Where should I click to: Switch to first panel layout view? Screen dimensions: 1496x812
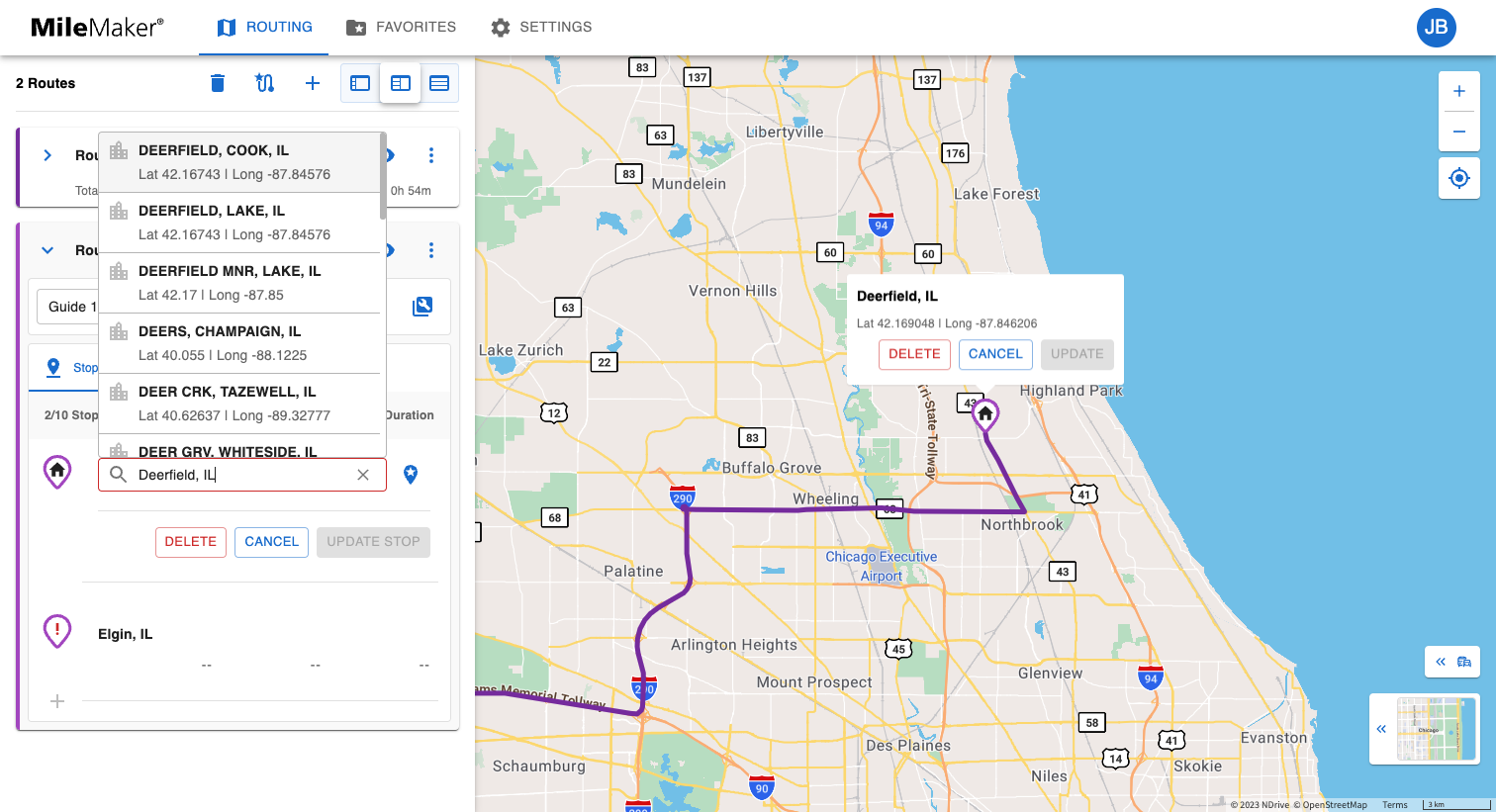click(x=360, y=83)
